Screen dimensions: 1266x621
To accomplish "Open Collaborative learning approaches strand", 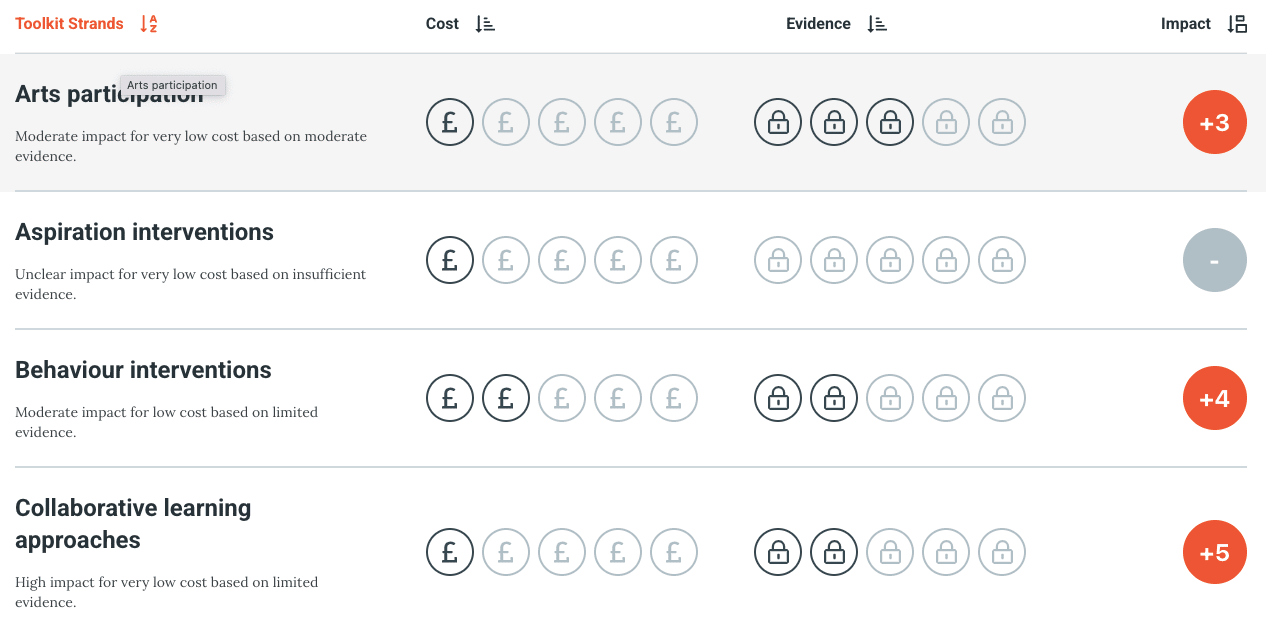I will [x=133, y=524].
